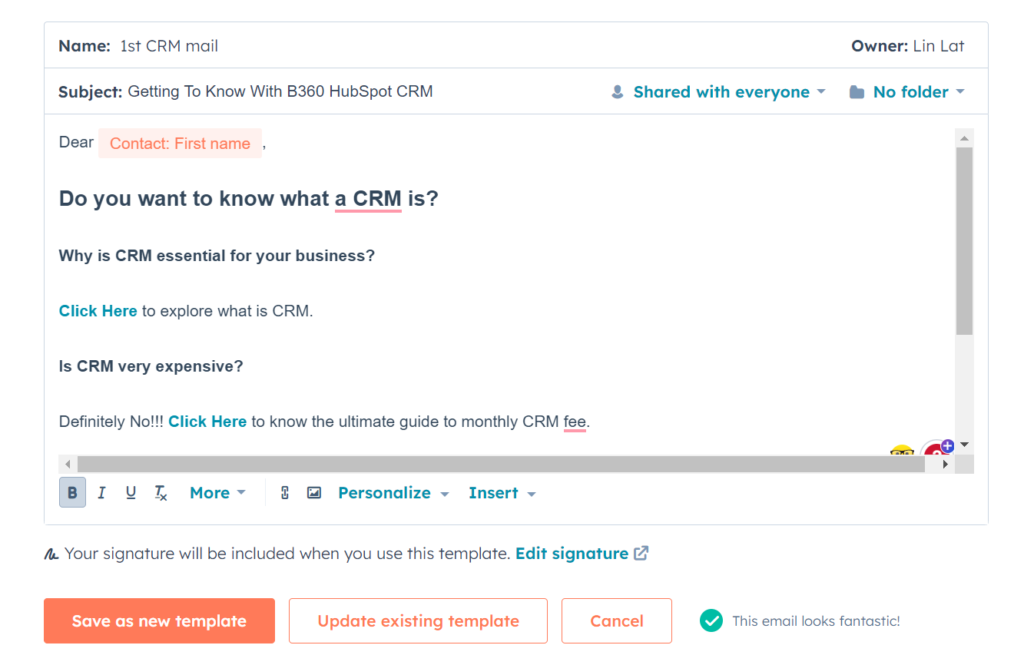Clear text formatting icon

[x=160, y=493]
